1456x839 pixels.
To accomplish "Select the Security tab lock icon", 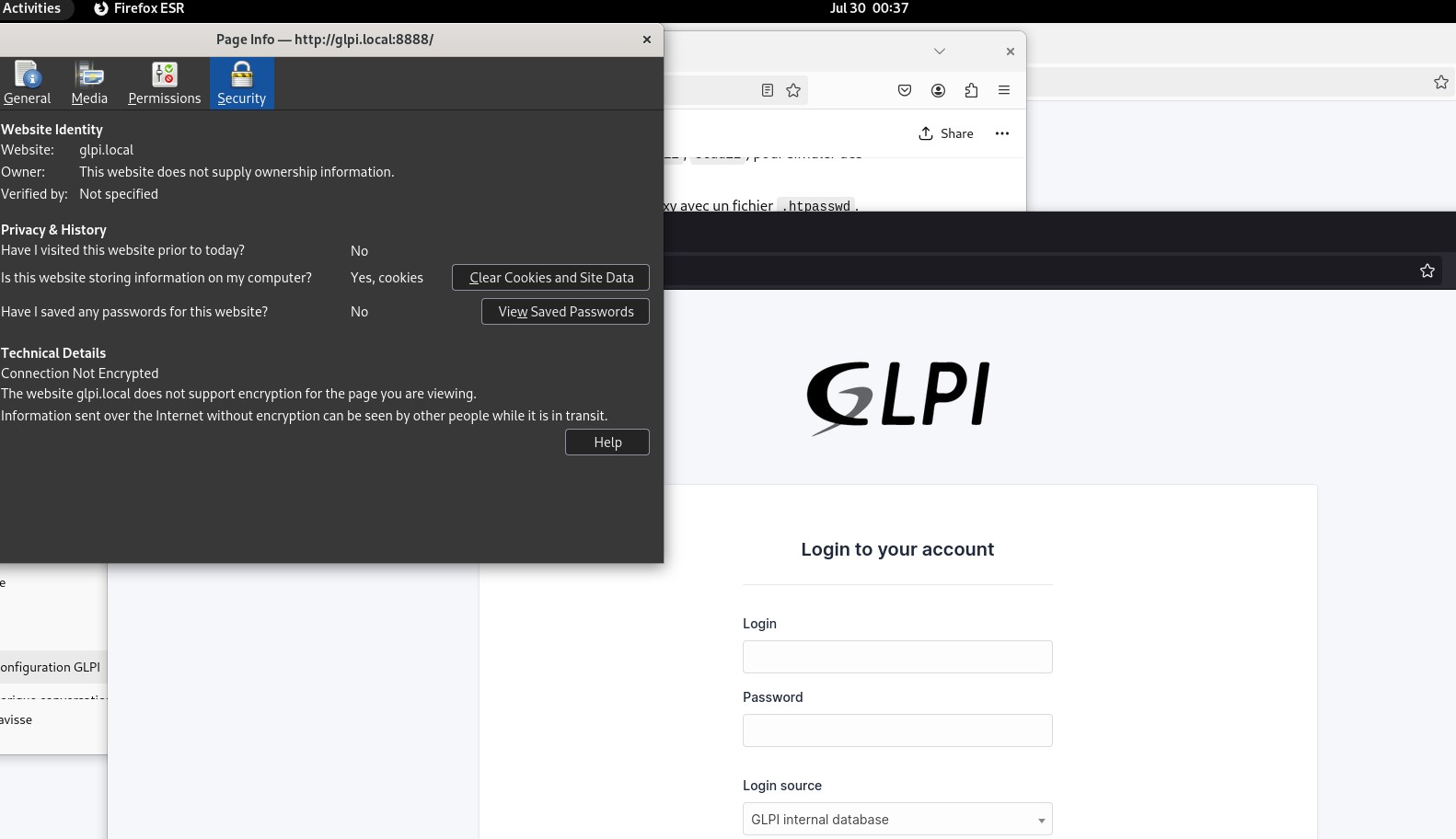I will [x=241, y=75].
